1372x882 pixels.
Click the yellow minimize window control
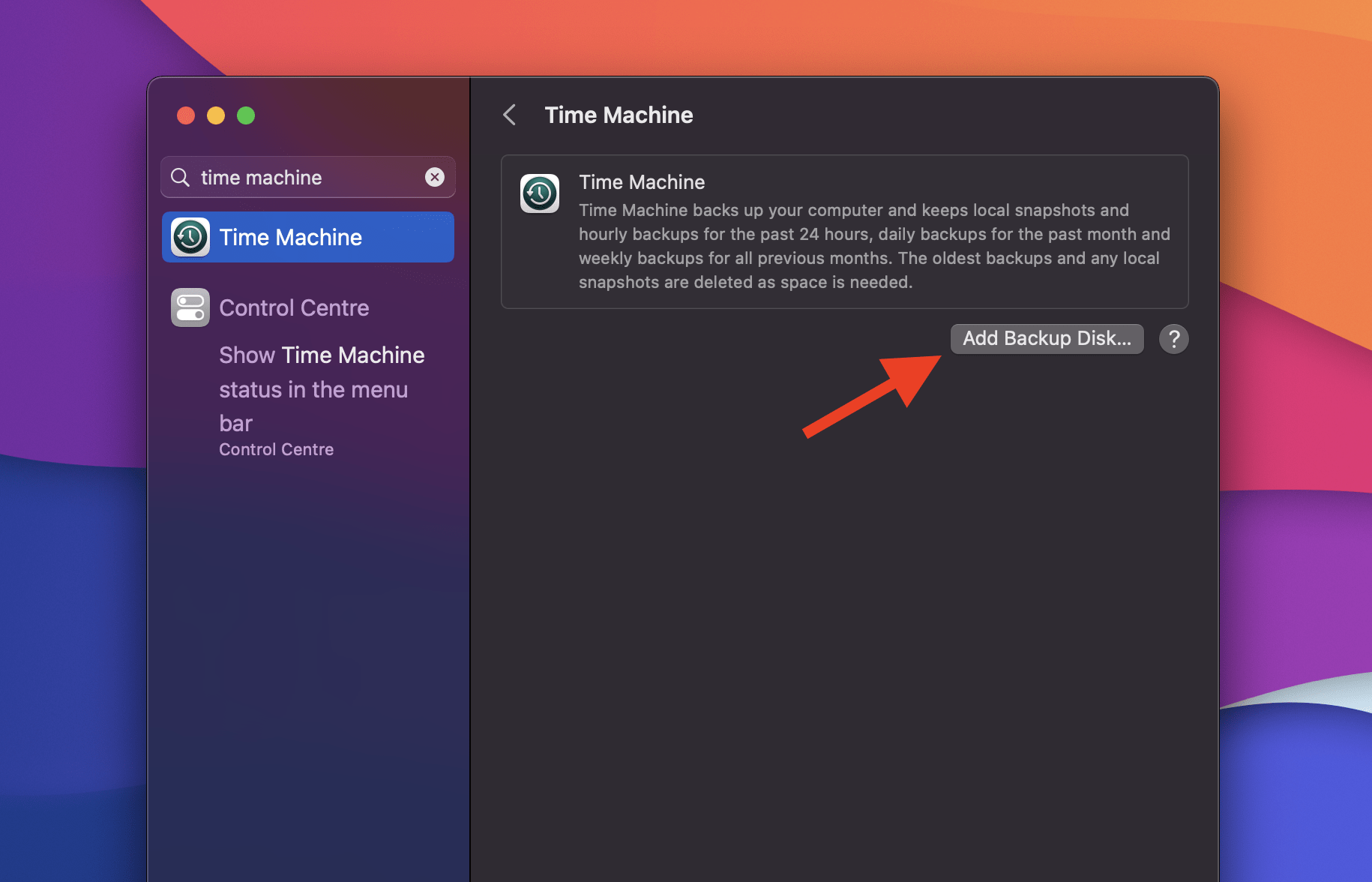click(217, 115)
